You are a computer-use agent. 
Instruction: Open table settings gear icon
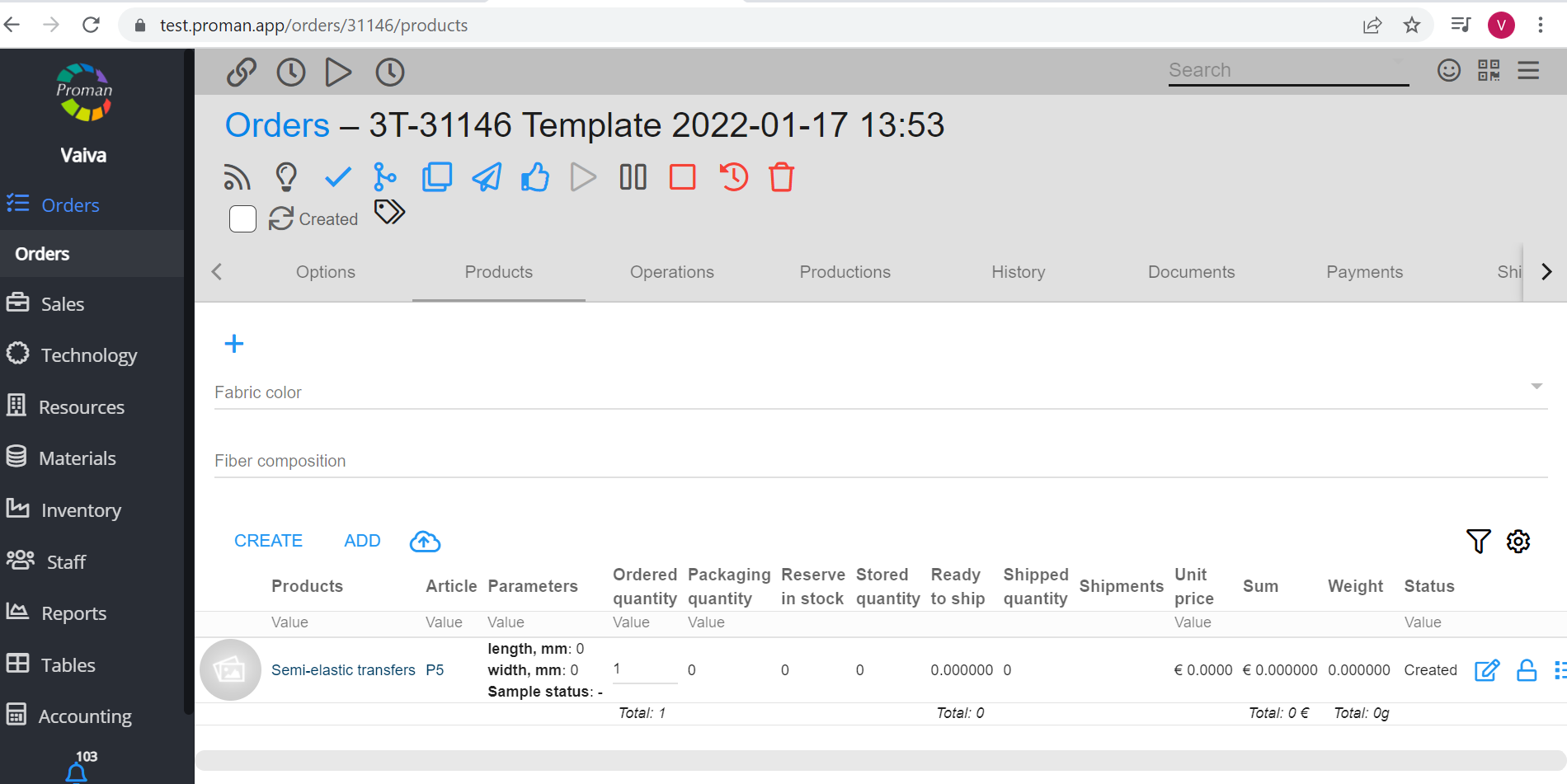point(1518,542)
